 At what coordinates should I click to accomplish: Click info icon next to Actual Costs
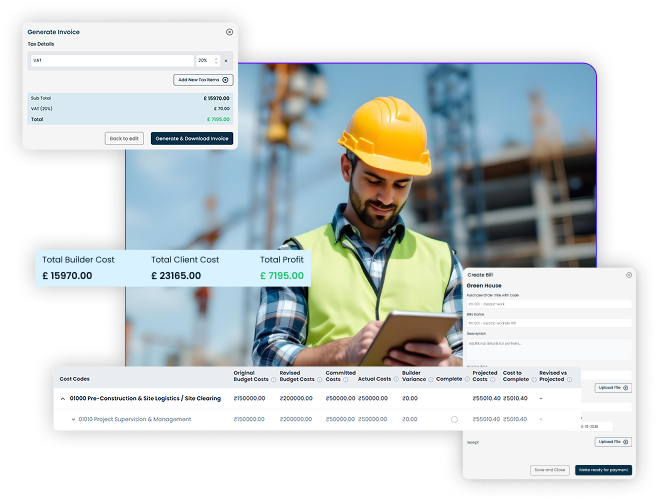396,380
